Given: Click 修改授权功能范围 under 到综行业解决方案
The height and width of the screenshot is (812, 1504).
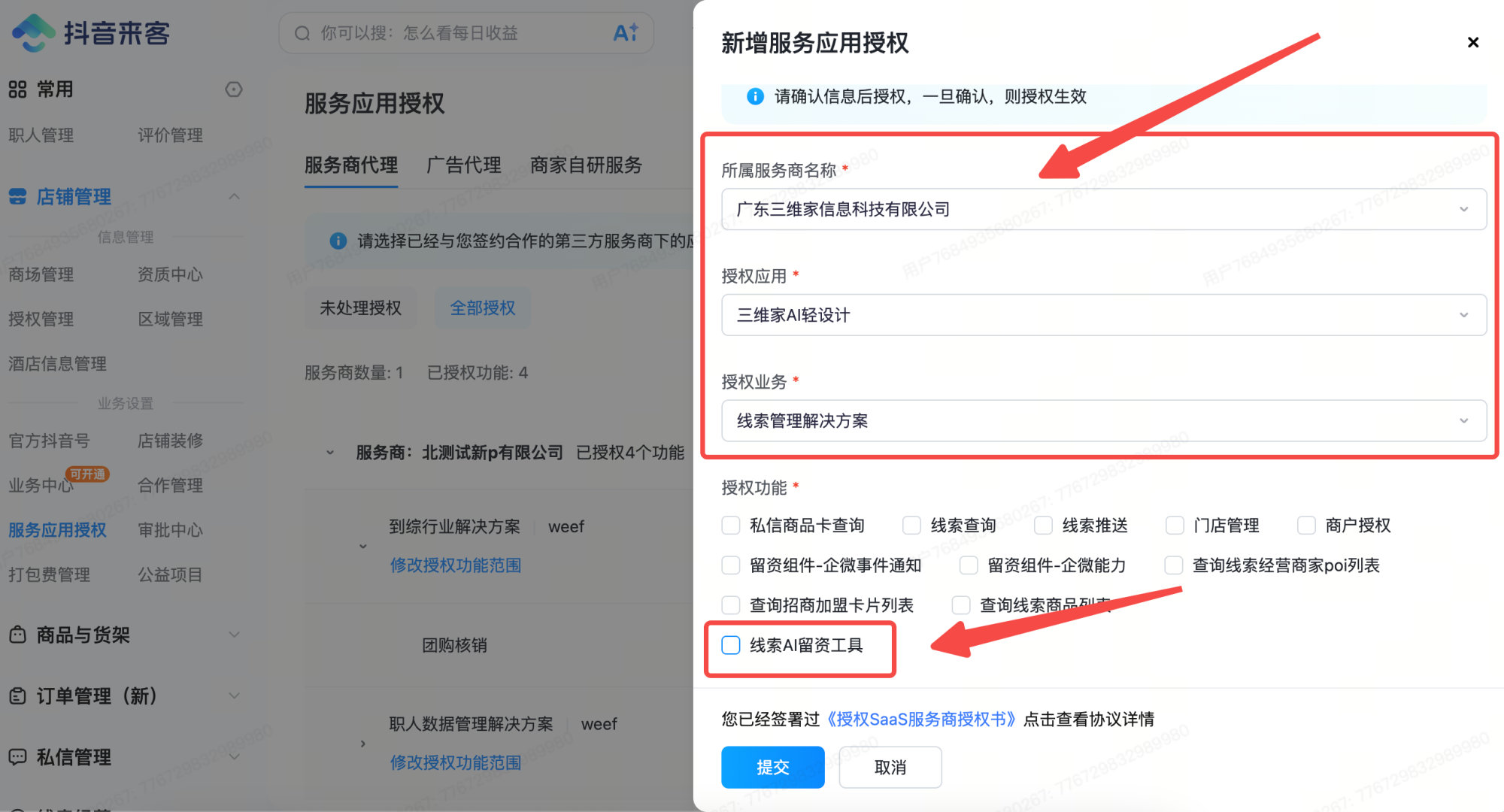Looking at the screenshot, I should [455, 565].
